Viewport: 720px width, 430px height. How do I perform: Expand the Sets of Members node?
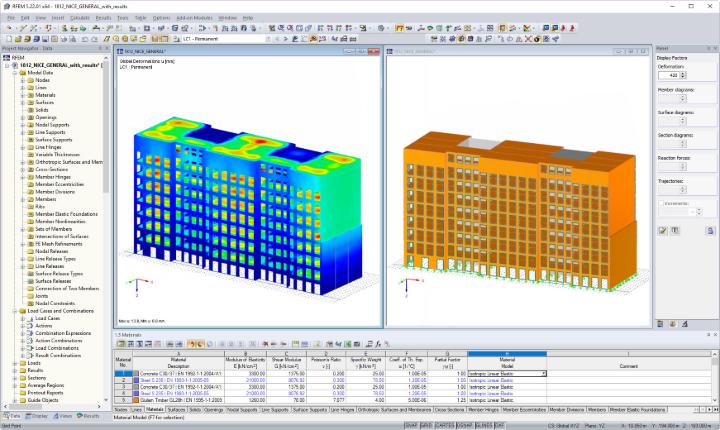(22, 229)
